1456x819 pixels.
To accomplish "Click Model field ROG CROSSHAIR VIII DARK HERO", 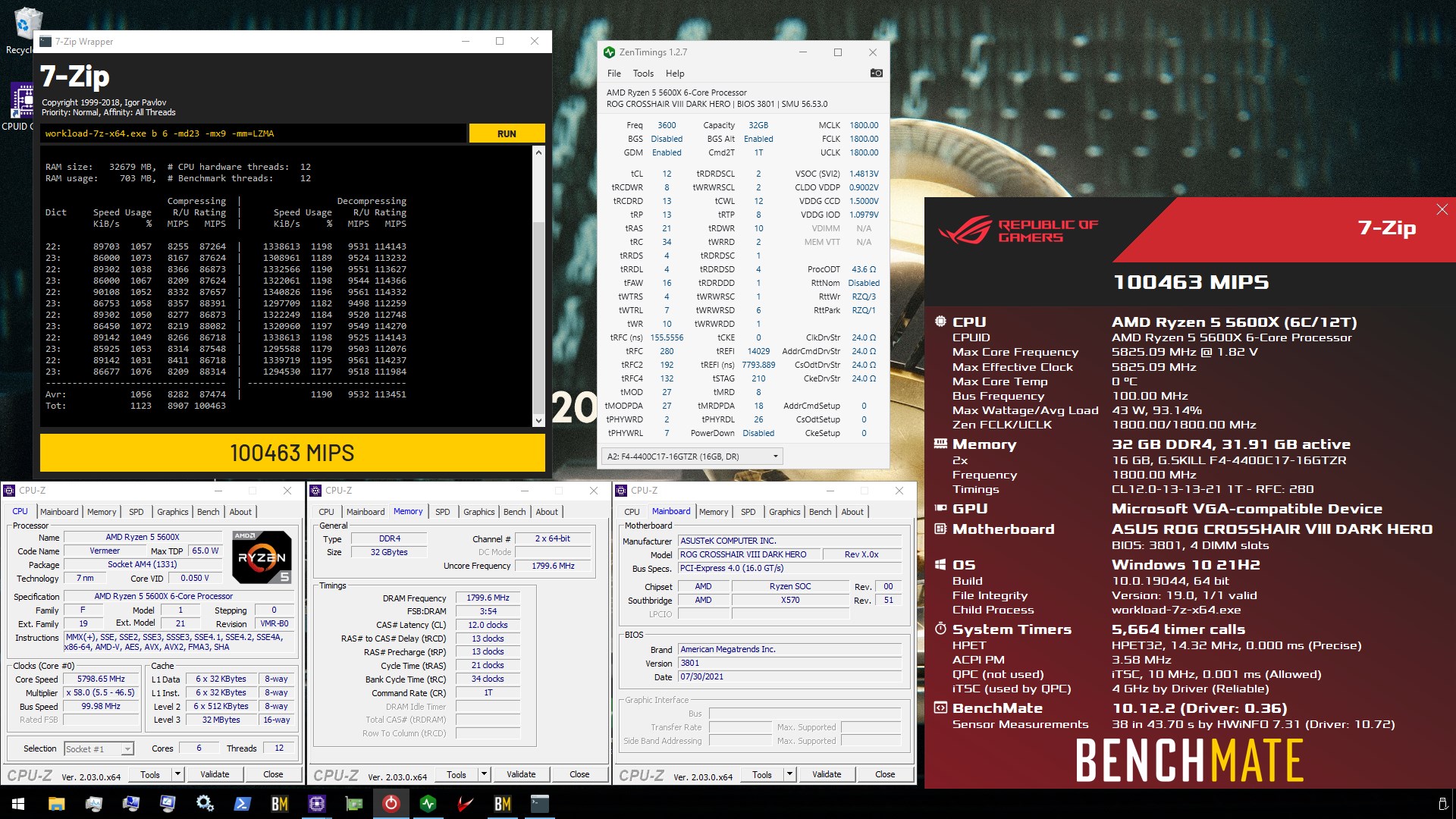I will coord(748,554).
